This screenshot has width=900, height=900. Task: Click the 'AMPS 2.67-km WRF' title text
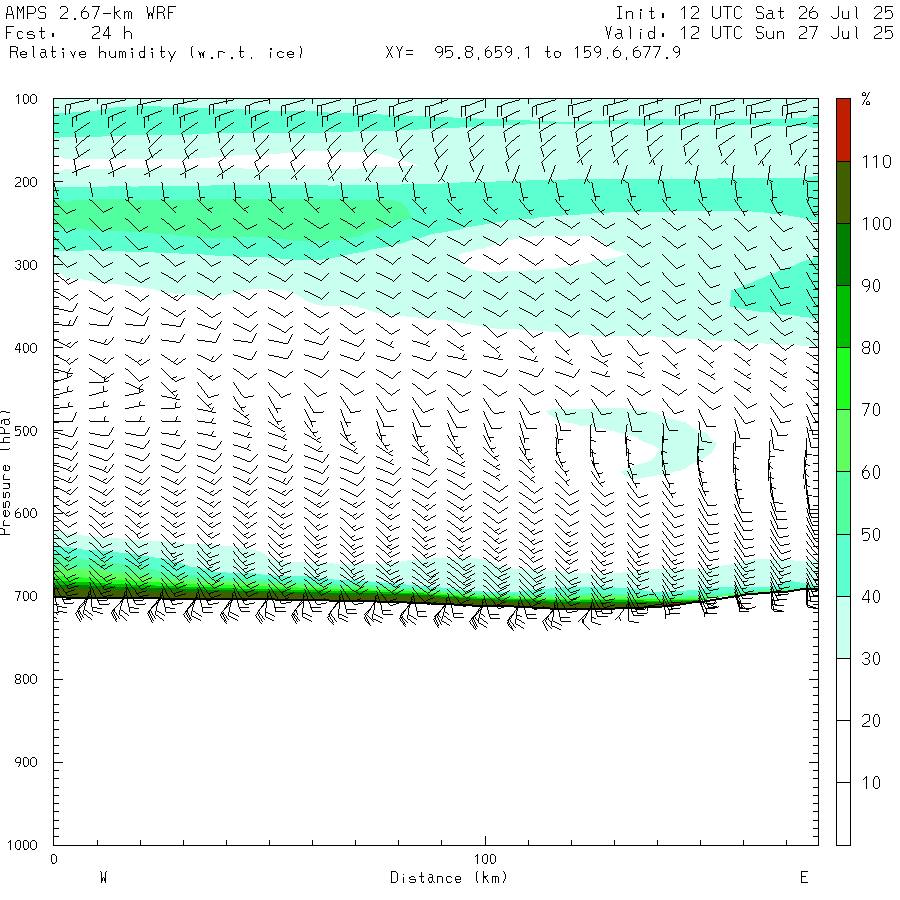90,13
